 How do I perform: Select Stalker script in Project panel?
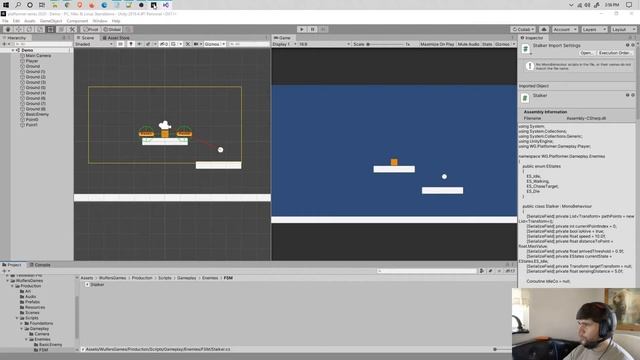[x=94, y=284]
